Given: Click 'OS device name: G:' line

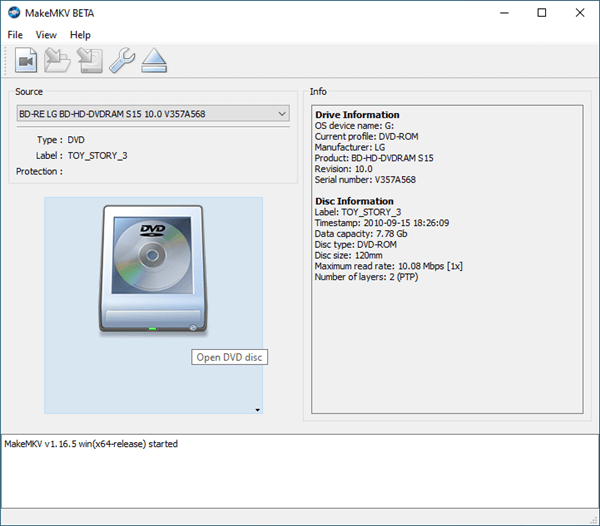Looking at the screenshot, I should [x=354, y=126].
